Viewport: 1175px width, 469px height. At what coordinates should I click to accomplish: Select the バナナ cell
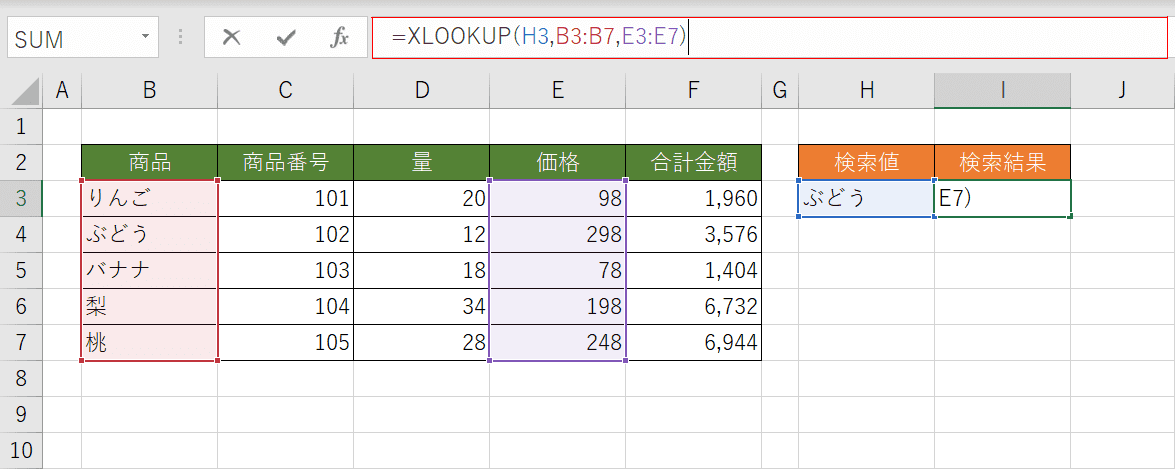click(150, 270)
